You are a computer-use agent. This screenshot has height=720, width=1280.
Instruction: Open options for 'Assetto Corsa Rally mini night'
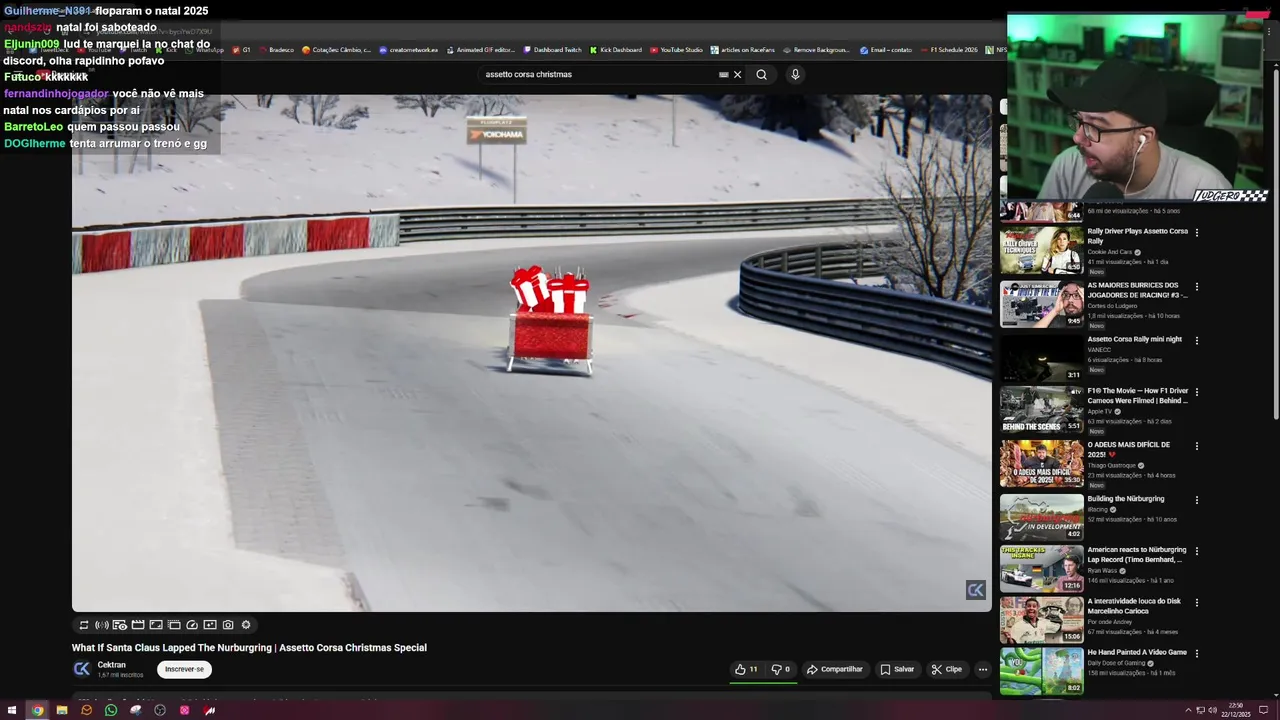click(1197, 341)
